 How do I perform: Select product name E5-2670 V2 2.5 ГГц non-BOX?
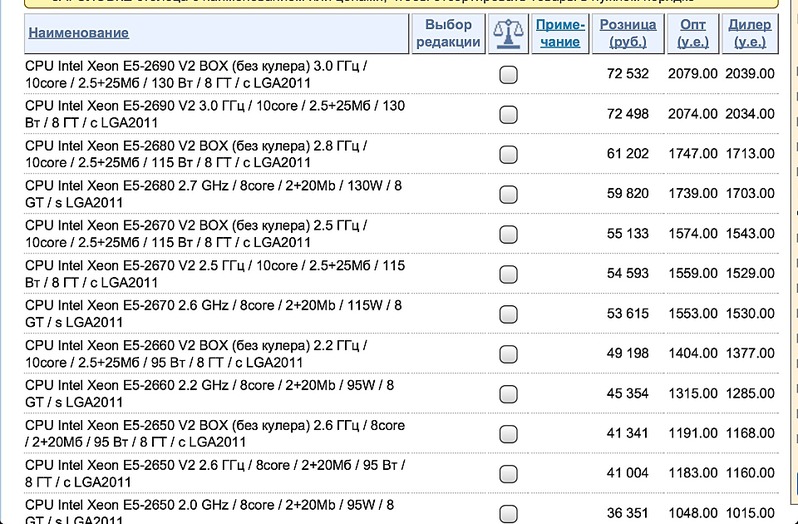(x=215, y=274)
